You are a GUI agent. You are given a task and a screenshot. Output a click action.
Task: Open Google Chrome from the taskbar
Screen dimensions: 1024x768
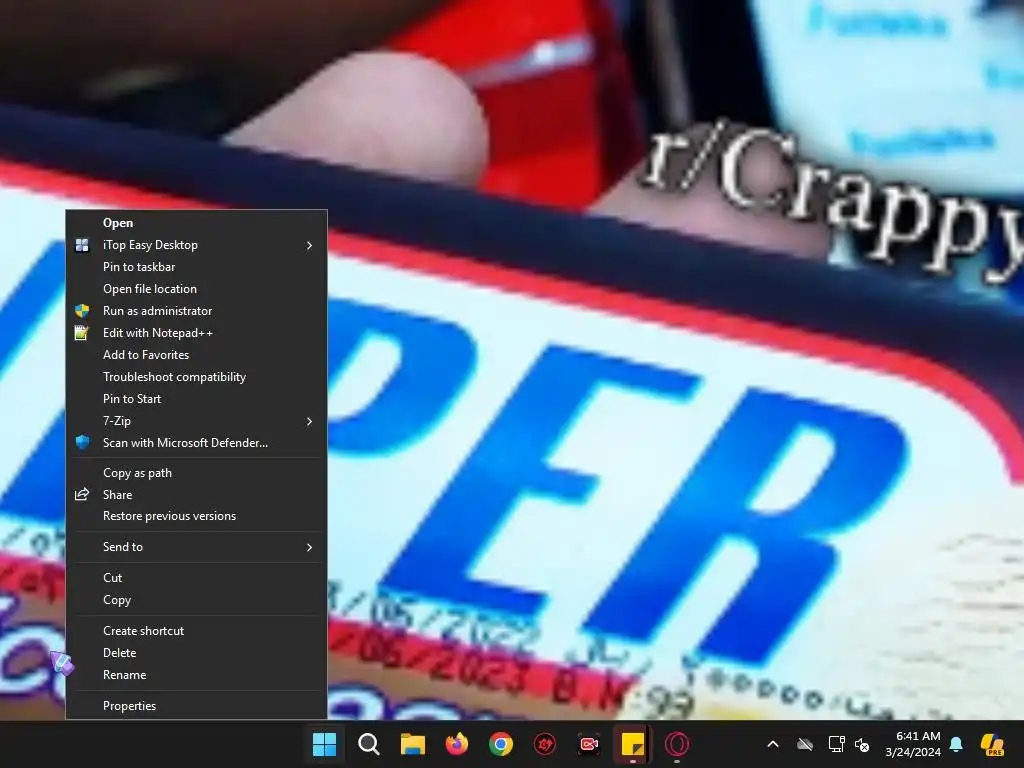coord(501,744)
